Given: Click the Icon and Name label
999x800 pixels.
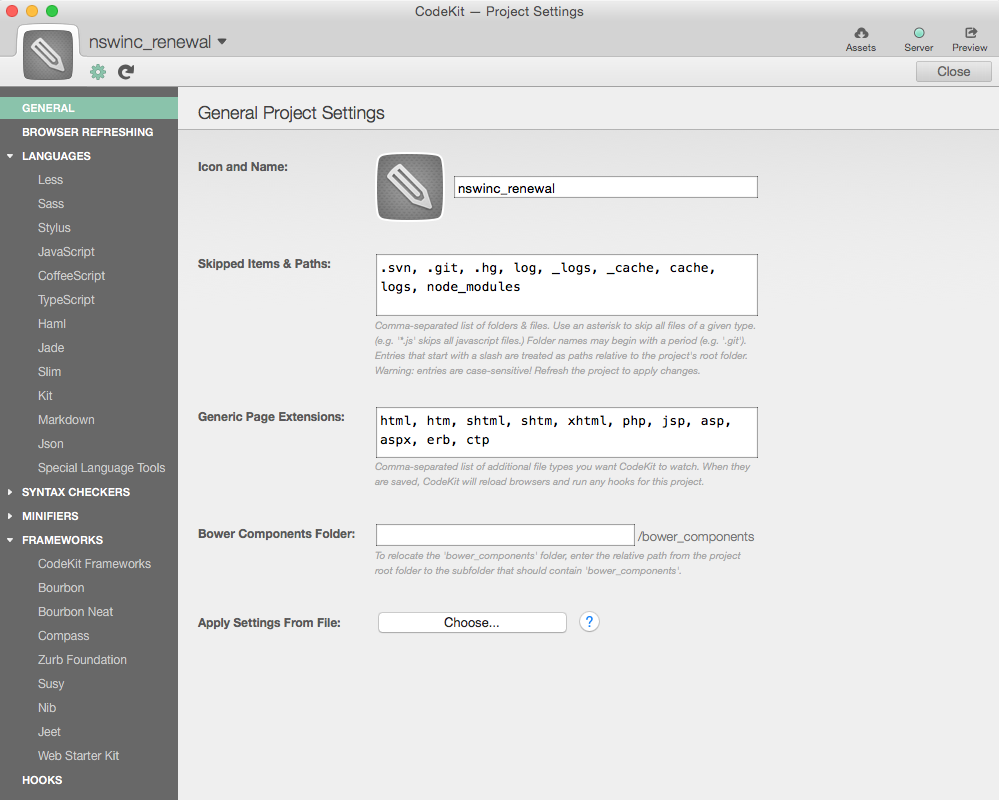Looking at the screenshot, I should pos(243,167).
